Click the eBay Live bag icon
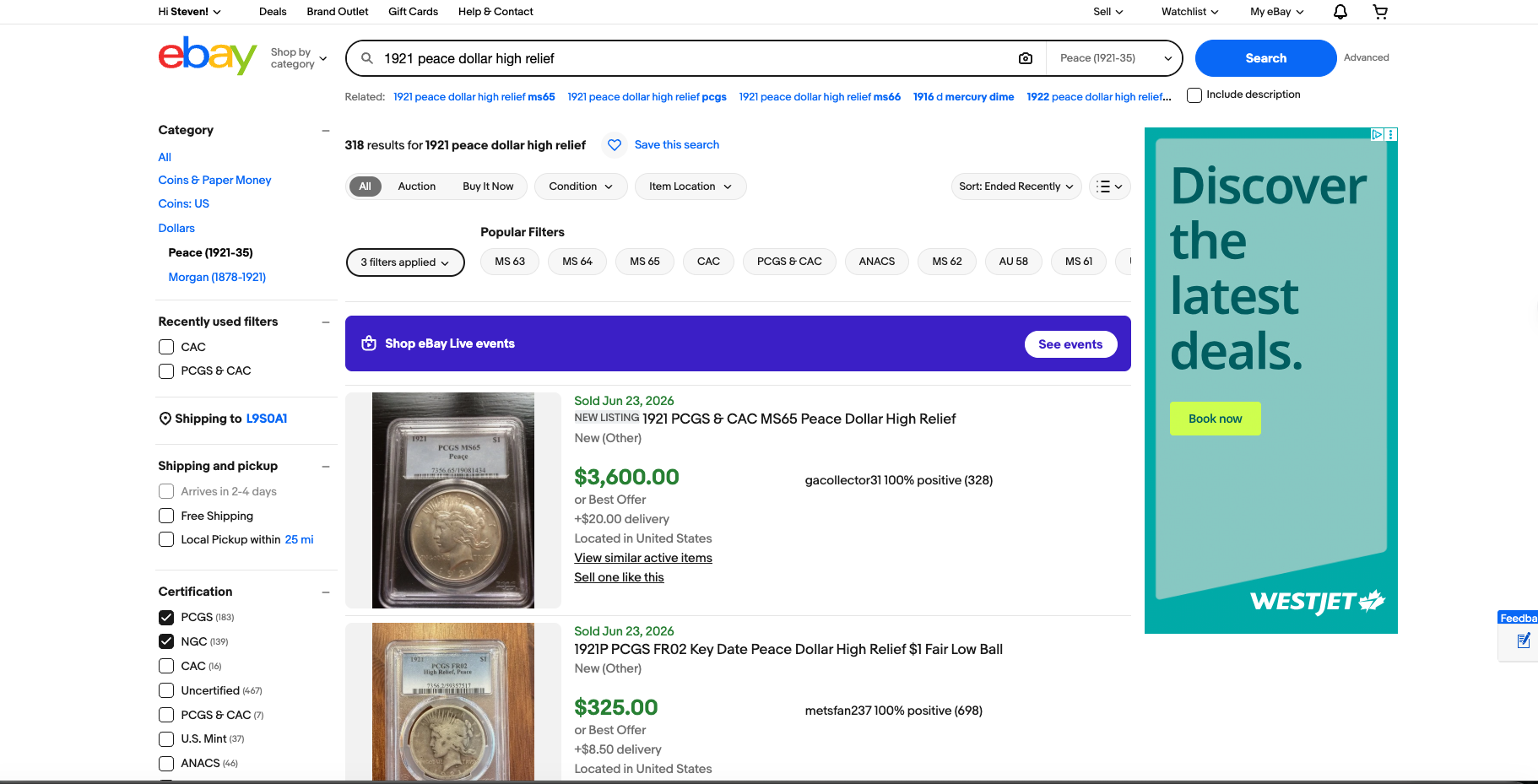This screenshot has height=784, width=1538. [x=369, y=343]
